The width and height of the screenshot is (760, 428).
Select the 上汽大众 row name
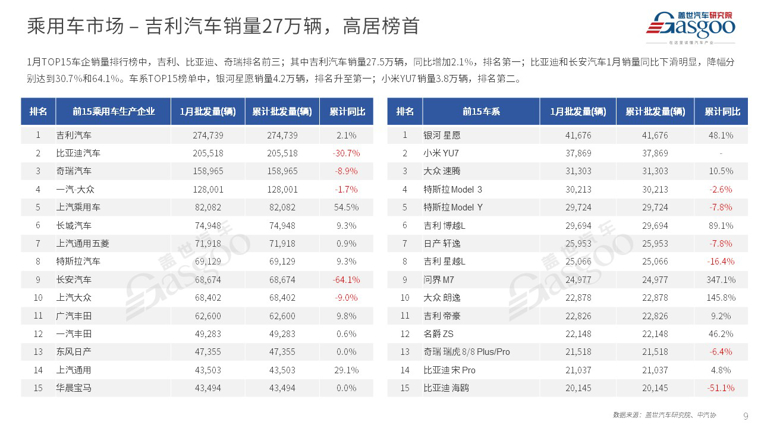click(74, 298)
